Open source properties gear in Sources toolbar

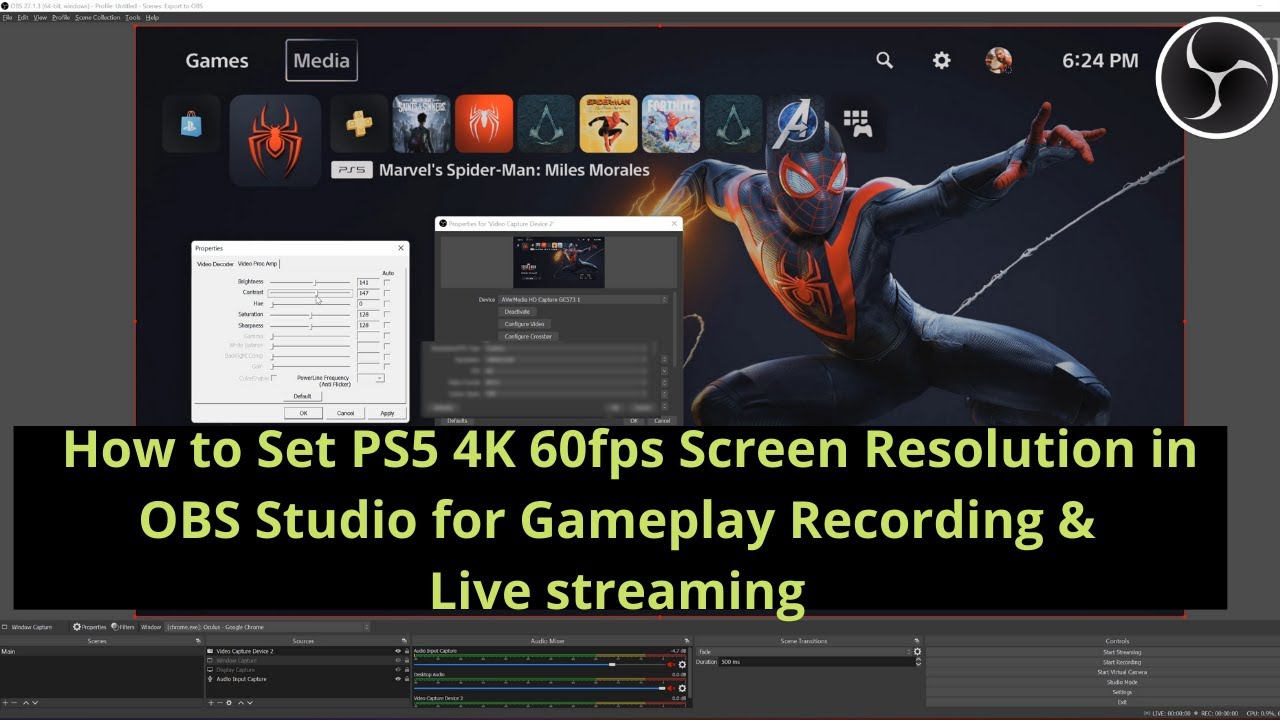pyautogui.click(x=229, y=703)
